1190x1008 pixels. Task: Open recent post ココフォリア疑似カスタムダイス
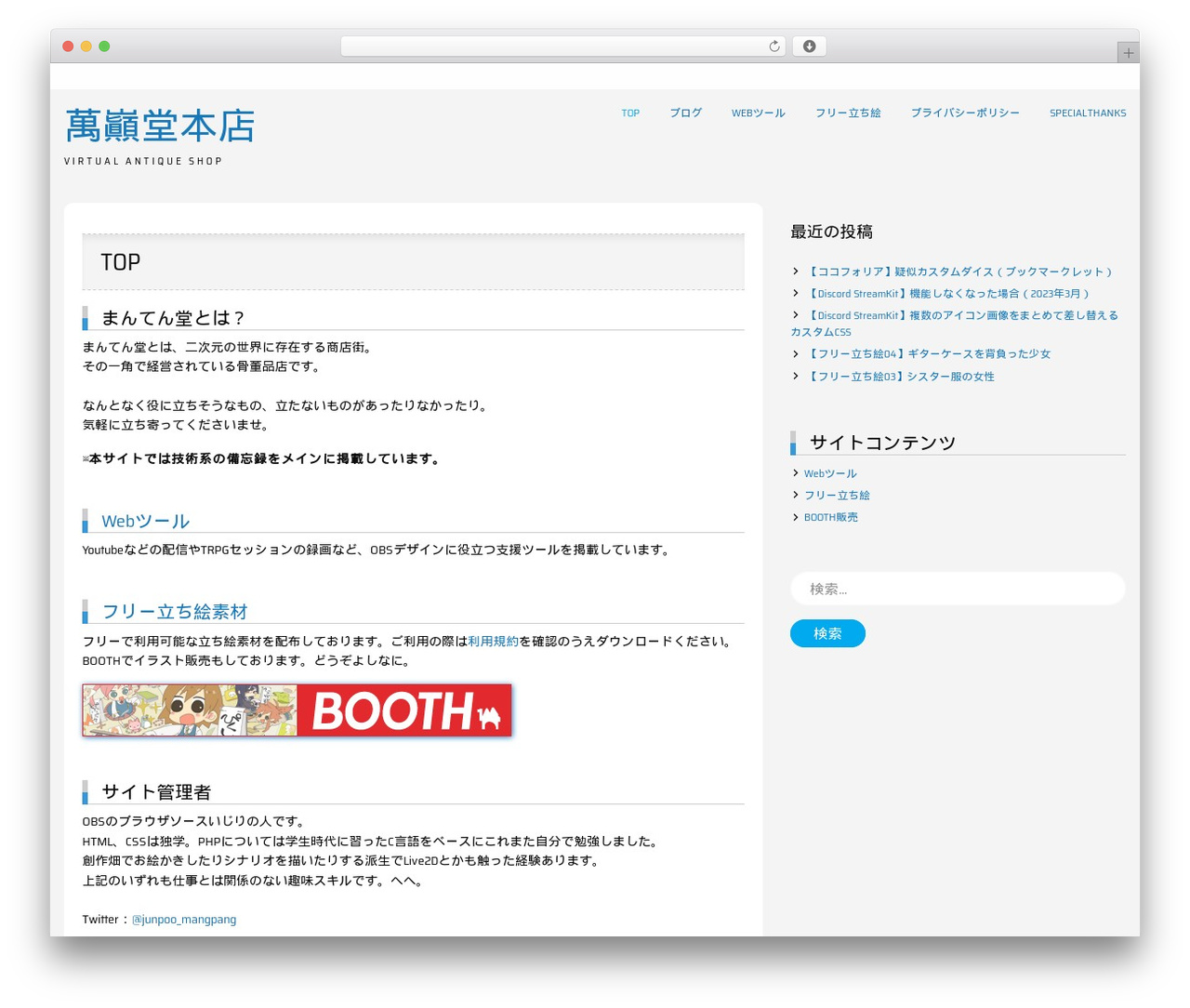[x=959, y=272]
